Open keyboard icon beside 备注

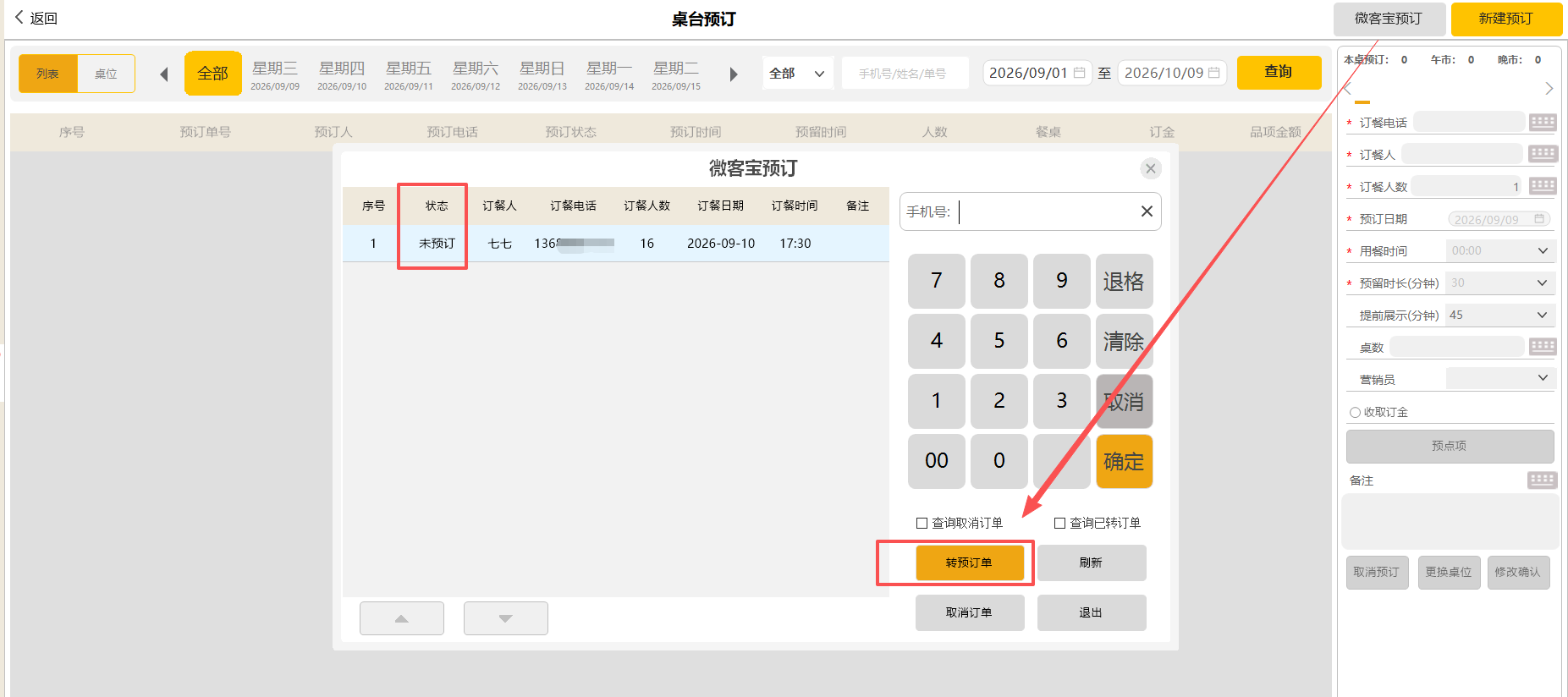coord(1542,480)
